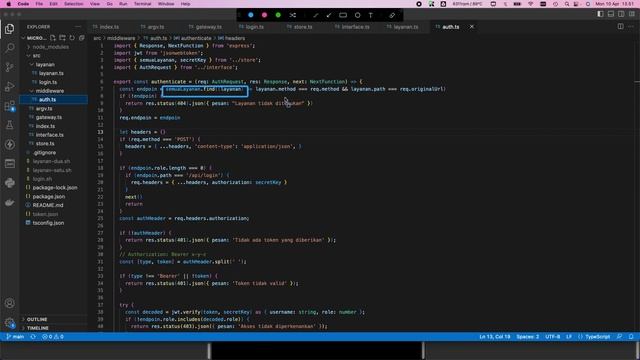Select the pencil draw annotation tool
This screenshot has width=640, height=360.
point(315,15)
